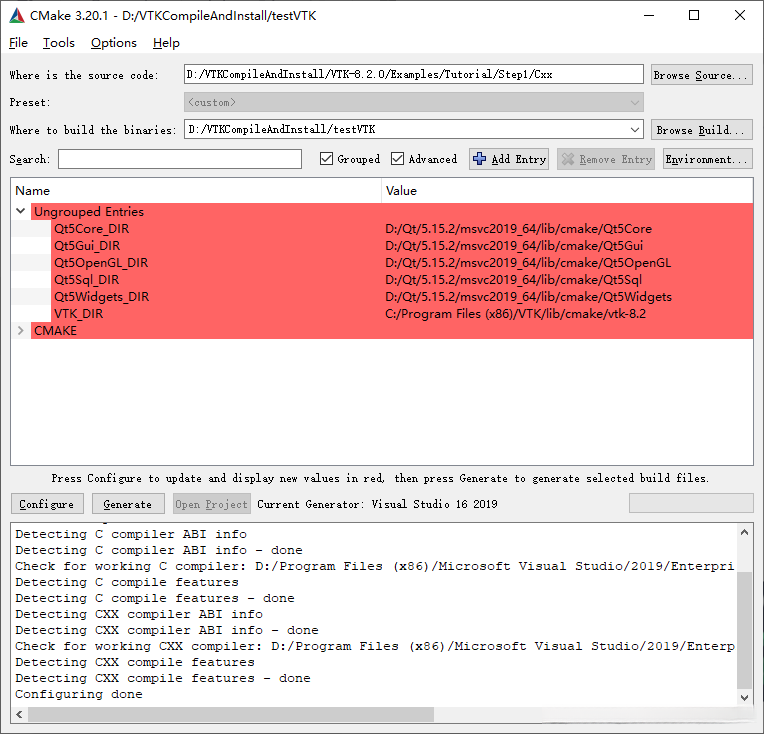The width and height of the screenshot is (764, 734).
Task: Select the Qt5OpenGL_DIR entry
Action: [x=101, y=263]
